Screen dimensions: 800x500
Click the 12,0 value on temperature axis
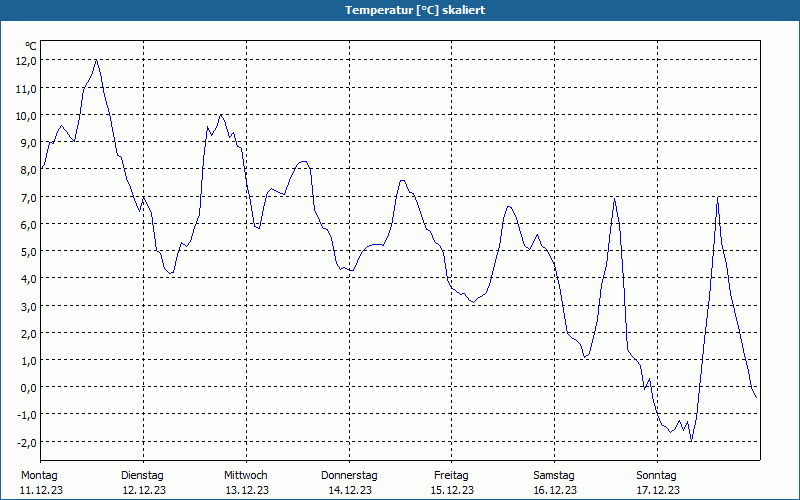point(26,61)
